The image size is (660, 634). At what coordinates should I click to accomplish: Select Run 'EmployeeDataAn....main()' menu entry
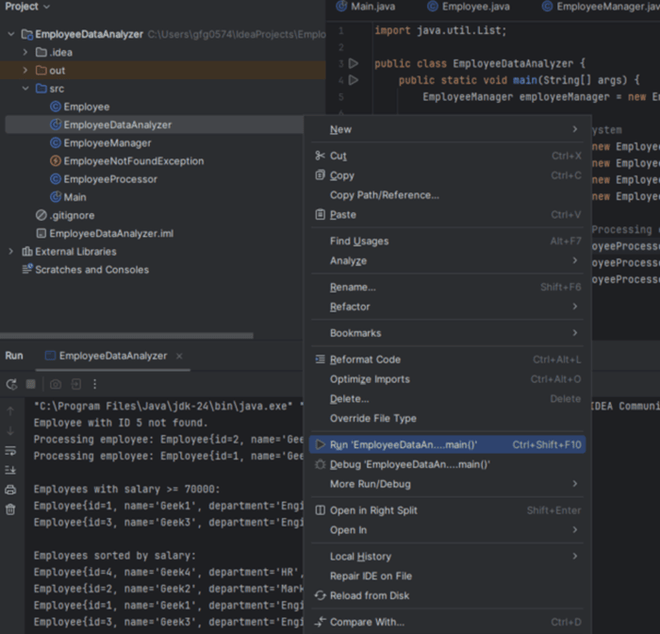tap(404, 445)
